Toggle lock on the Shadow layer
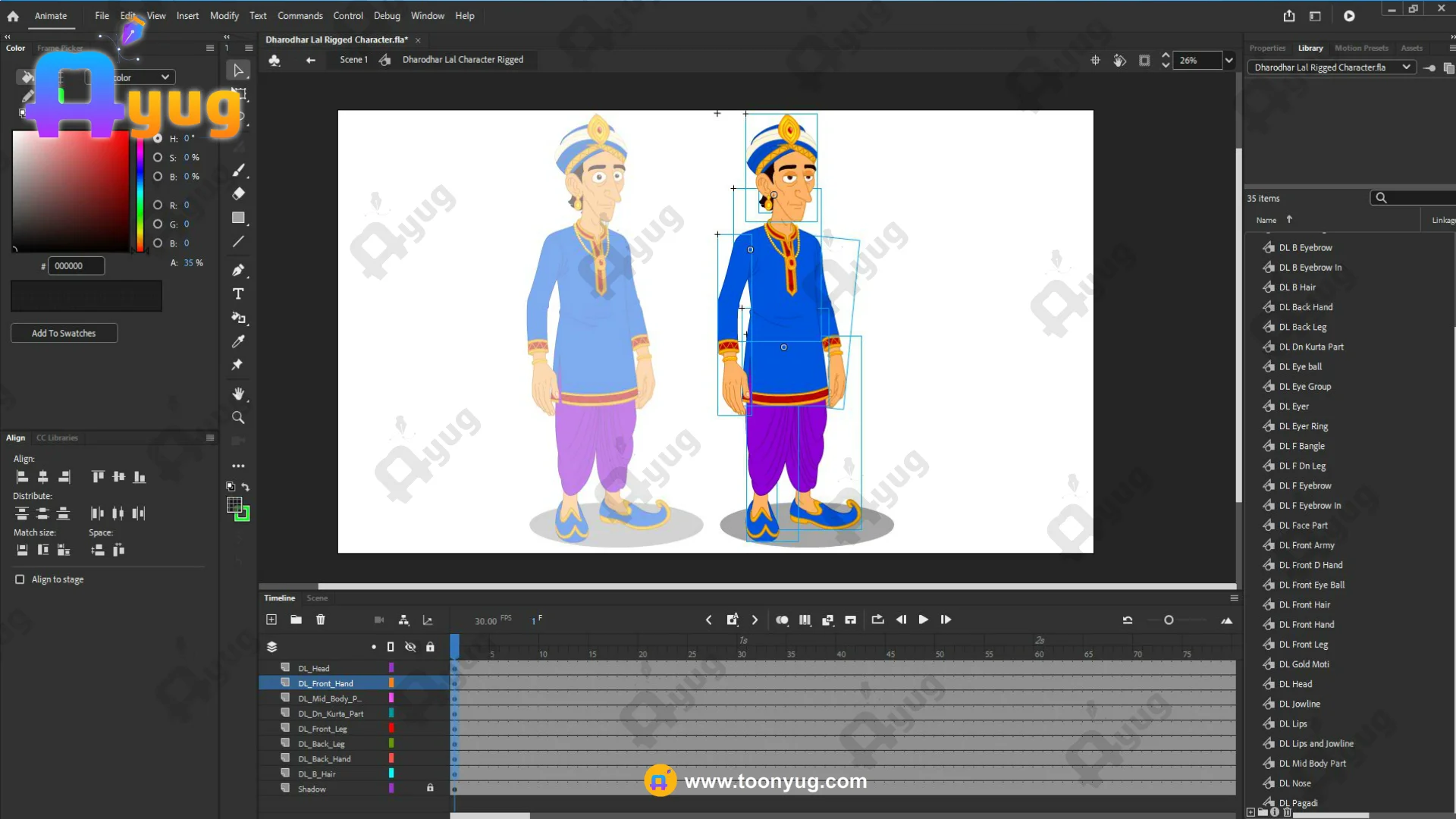The height and width of the screenshot is (819, 1456). [x=430, y=788]
